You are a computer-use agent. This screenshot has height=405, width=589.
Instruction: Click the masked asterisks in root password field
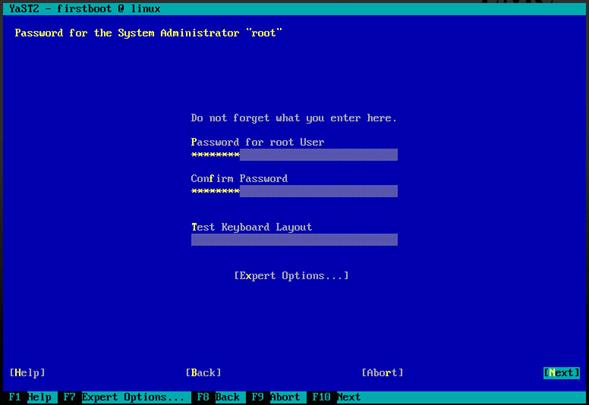[x=215, y=154]
